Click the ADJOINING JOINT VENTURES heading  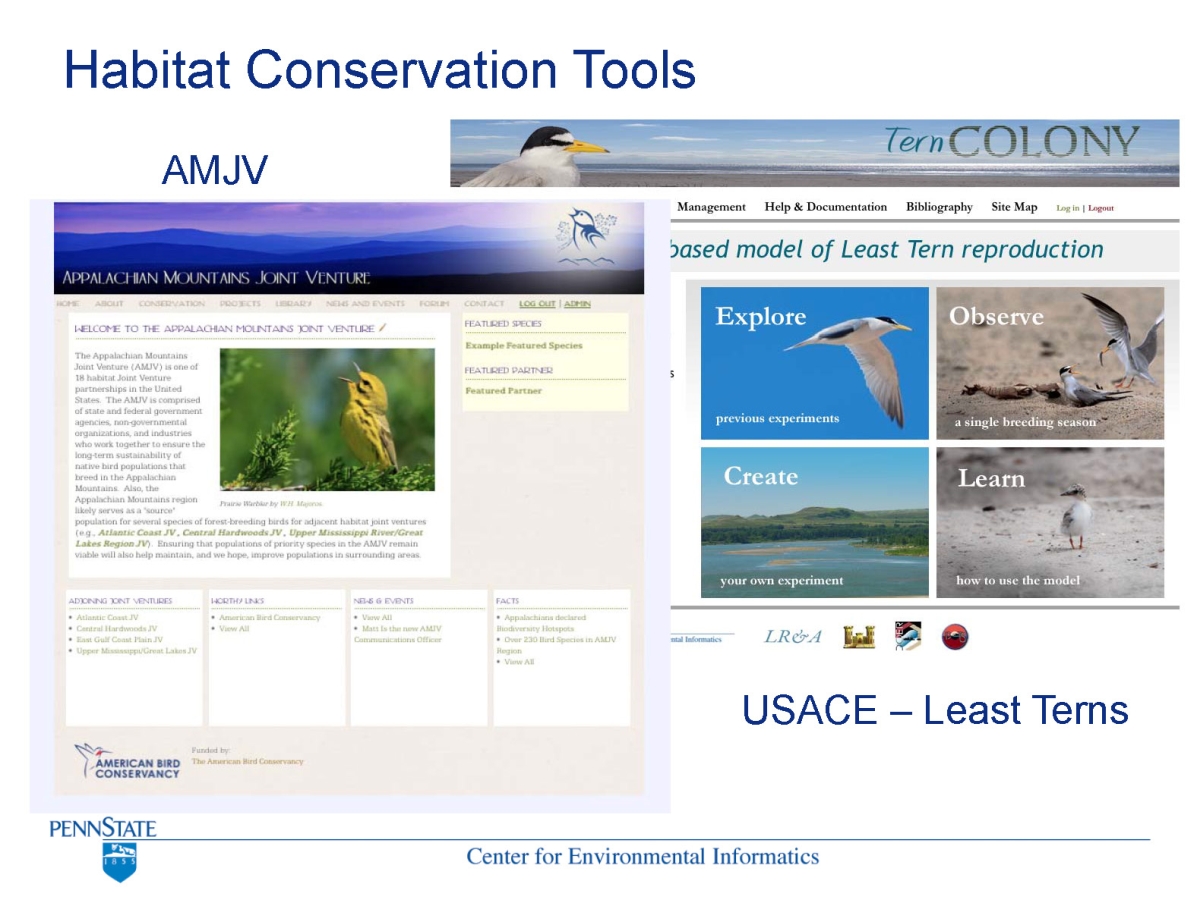coord(120,601)
